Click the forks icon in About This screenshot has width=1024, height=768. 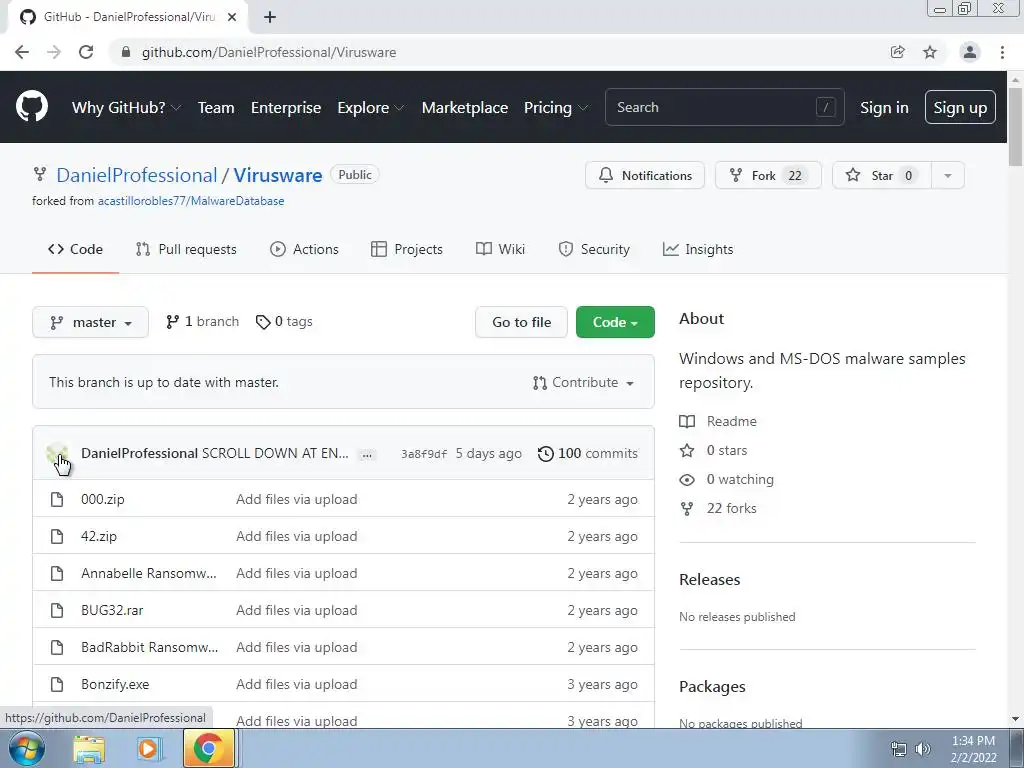687,509
